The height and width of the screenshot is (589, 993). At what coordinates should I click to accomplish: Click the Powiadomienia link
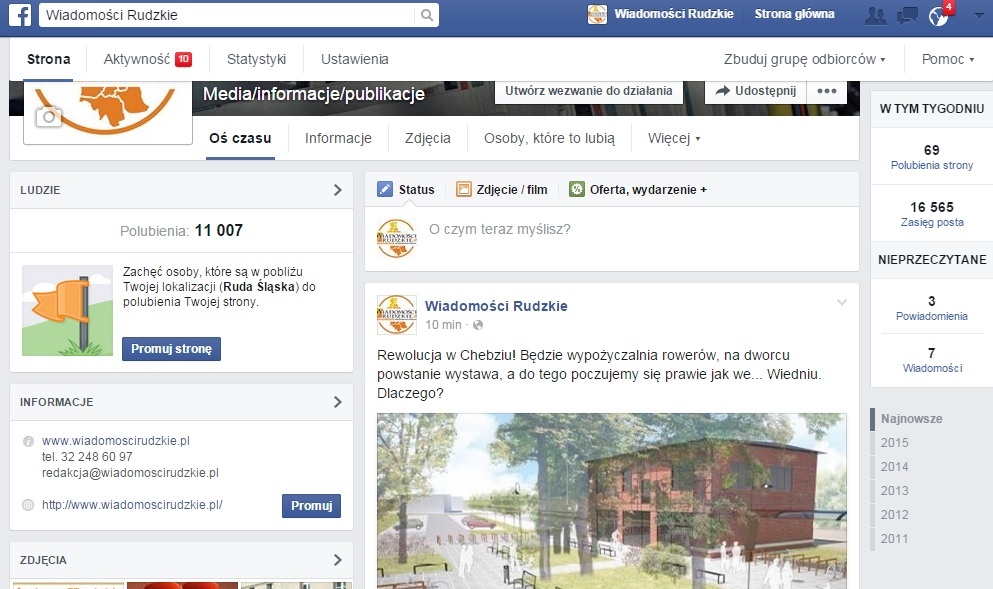(932, 316)
